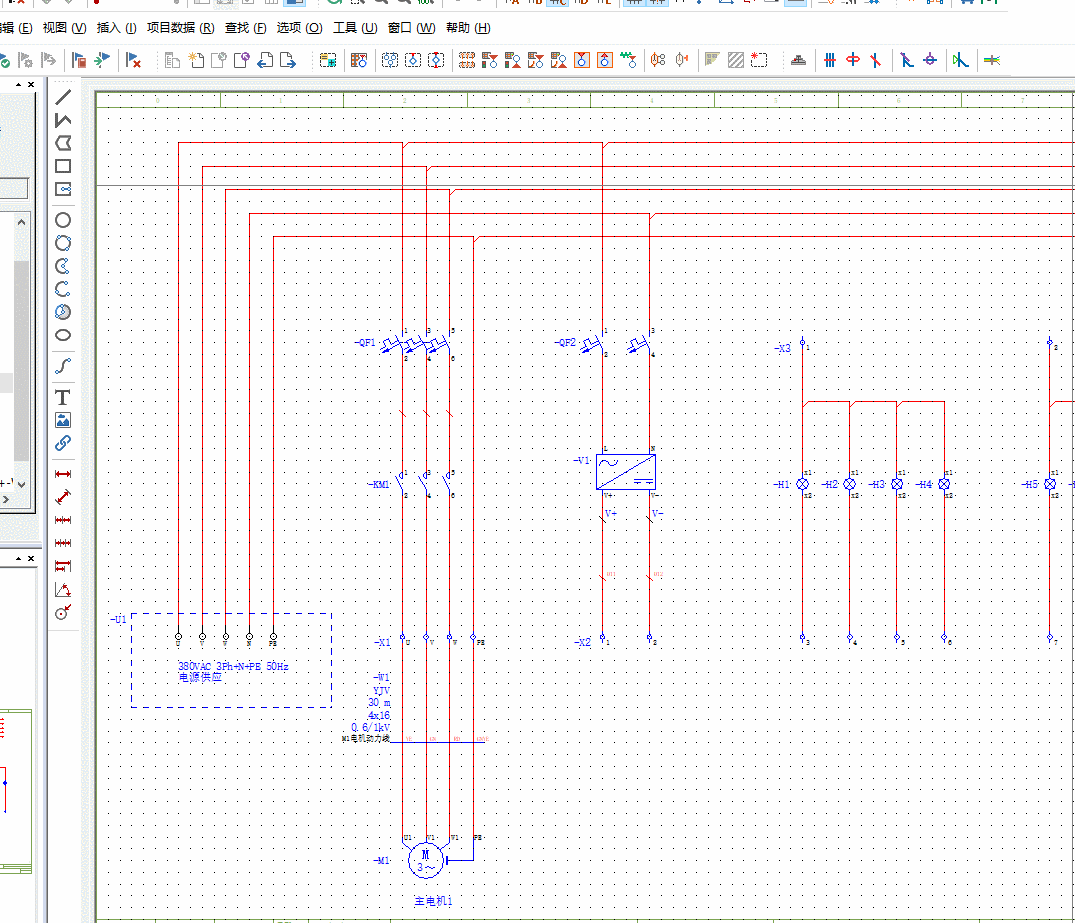The width and height of the screenshot is (1075, 923).
Task: Select the Linear dimension tool
Action: point(63,474)
